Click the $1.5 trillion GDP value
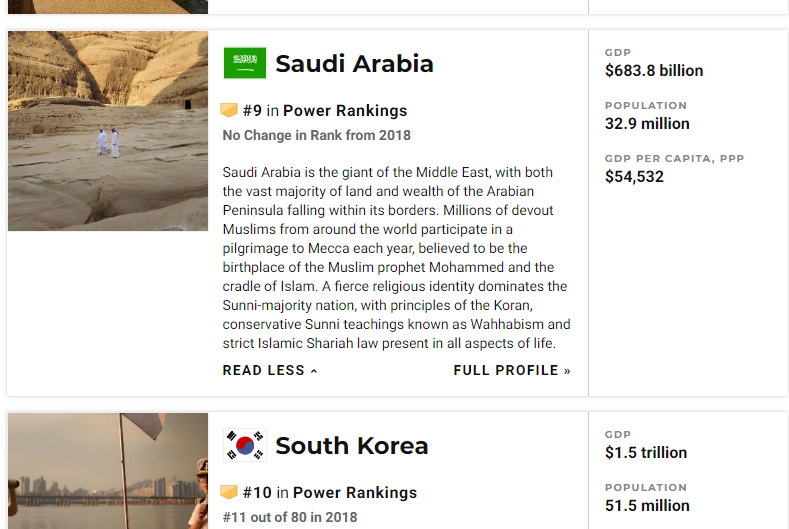 coord(646,452)
